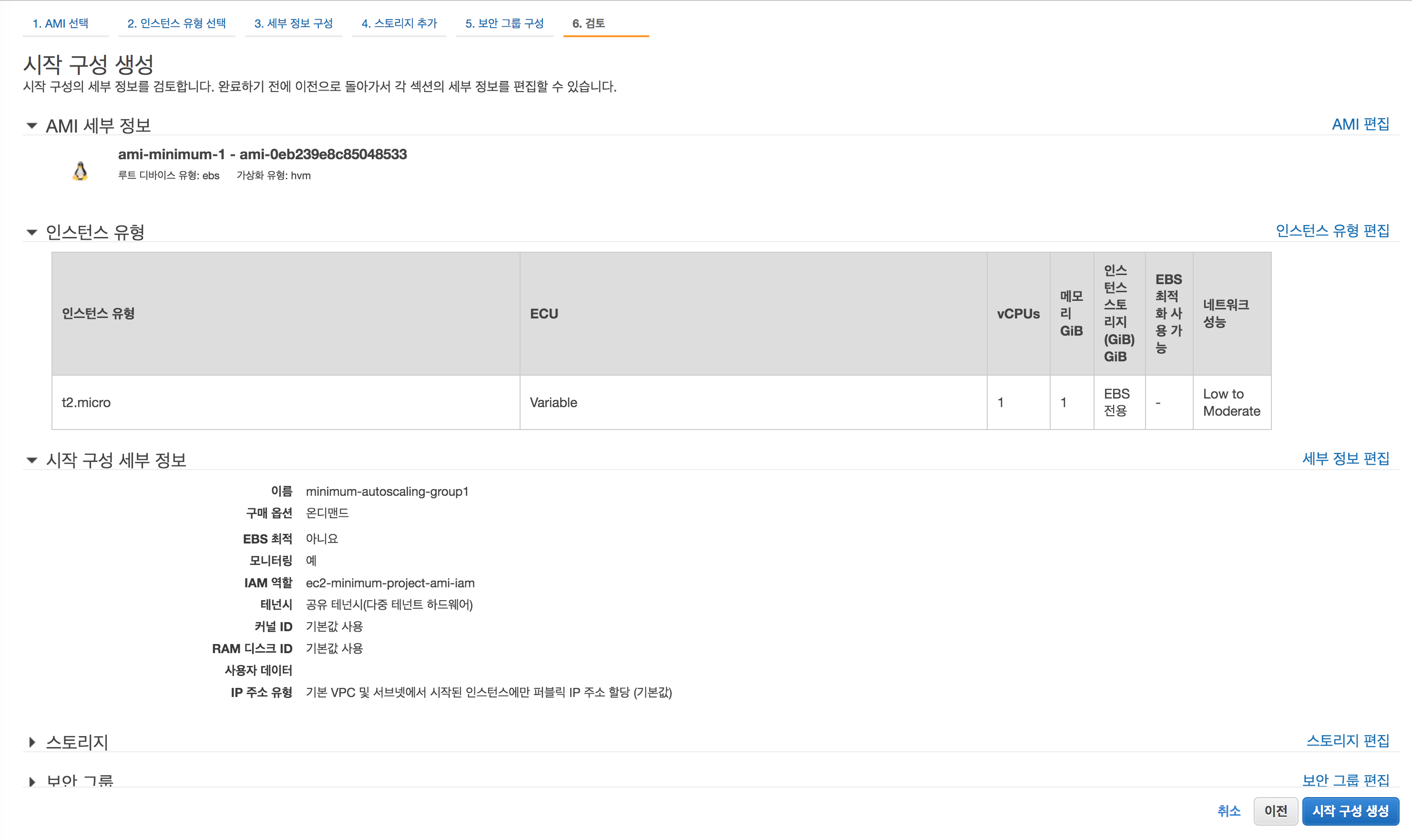
Task: Click the 보안 그룹 편집 link
Action: click(1345, 780)
